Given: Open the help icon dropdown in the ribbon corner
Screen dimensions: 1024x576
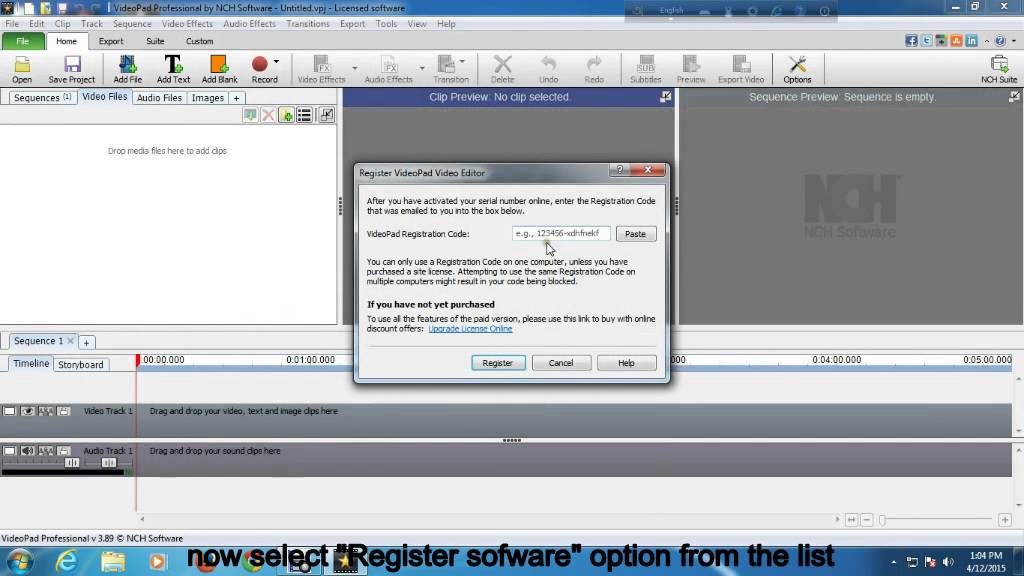Looking at the screenshot, I should coord(1014,40).
